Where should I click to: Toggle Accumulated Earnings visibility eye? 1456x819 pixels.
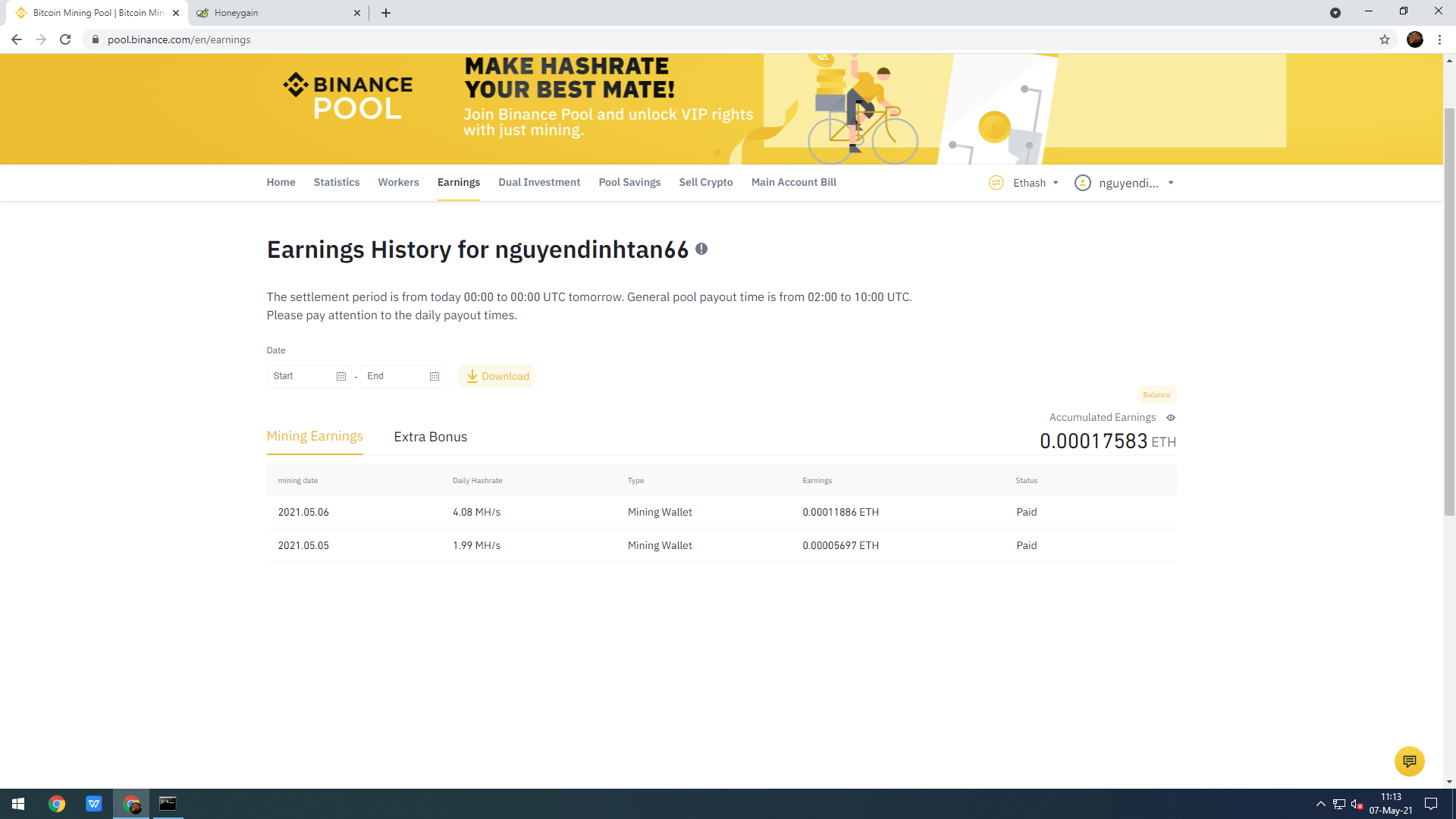(1170, 418)
